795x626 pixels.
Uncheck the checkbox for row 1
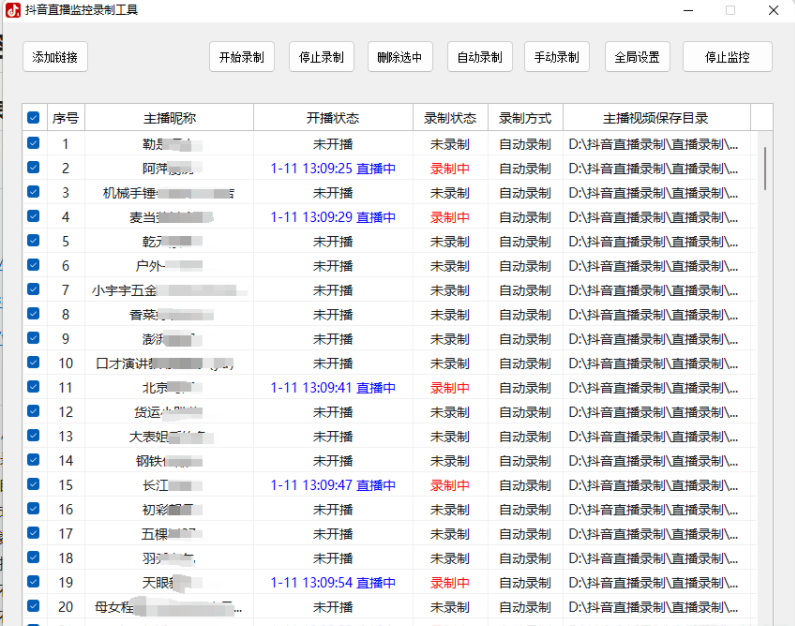33,143
